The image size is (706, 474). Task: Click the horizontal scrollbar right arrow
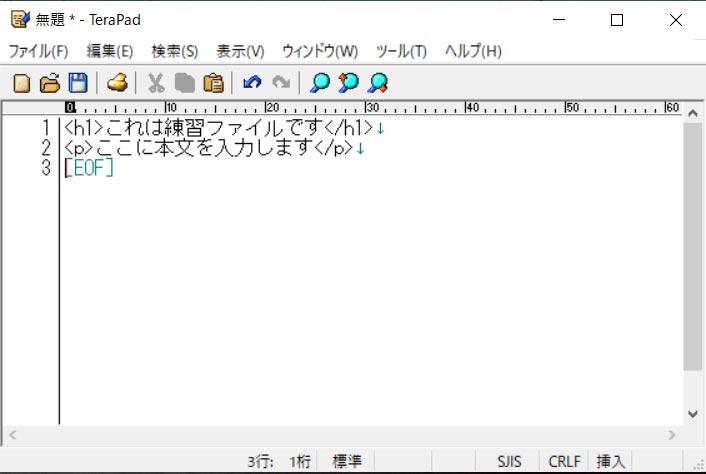point(672,435)
